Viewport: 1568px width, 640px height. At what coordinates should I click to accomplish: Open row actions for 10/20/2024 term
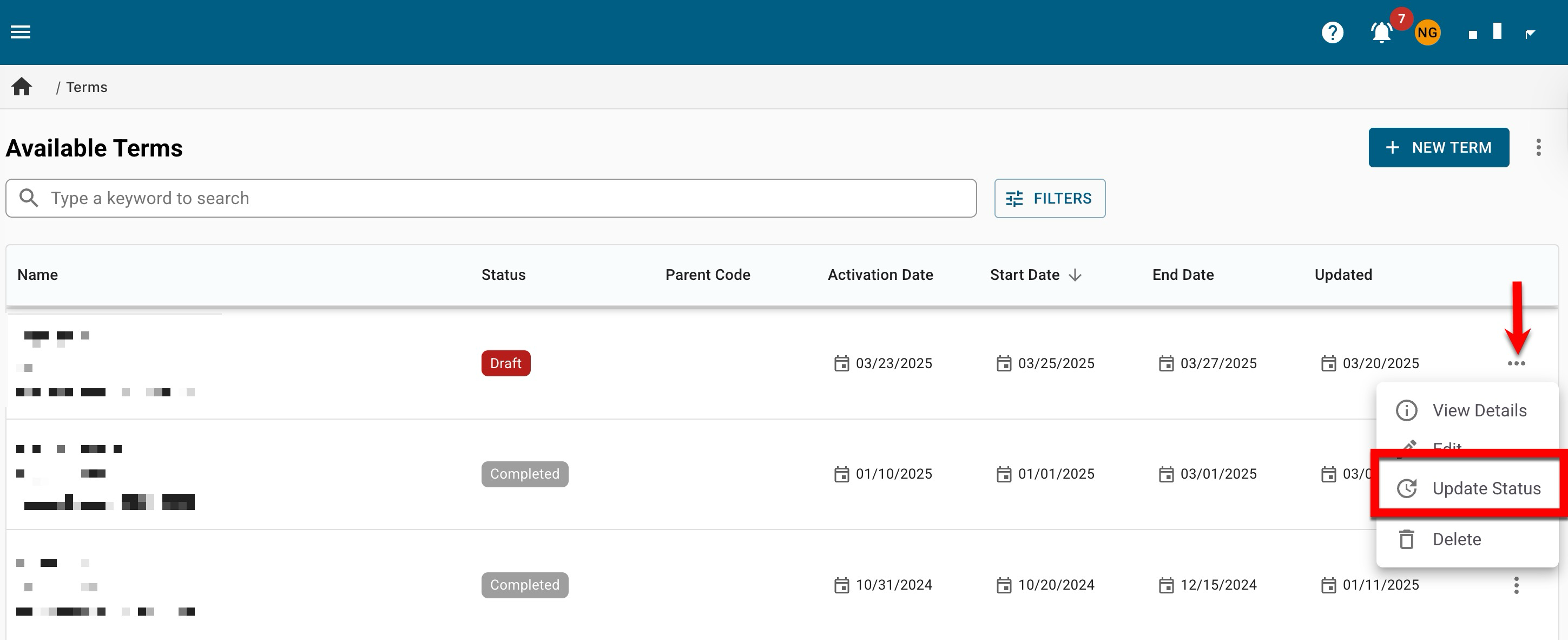click(1516, 585)
